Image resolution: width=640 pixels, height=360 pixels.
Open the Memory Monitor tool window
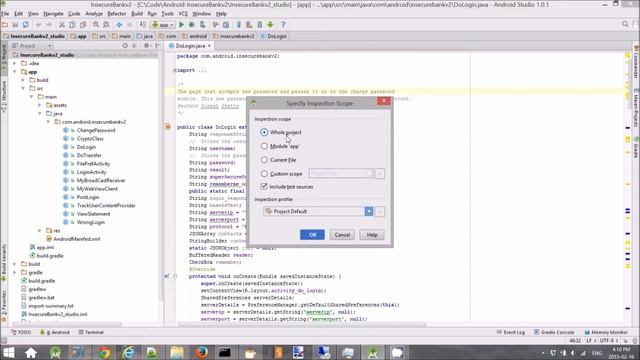coord(606,332)
